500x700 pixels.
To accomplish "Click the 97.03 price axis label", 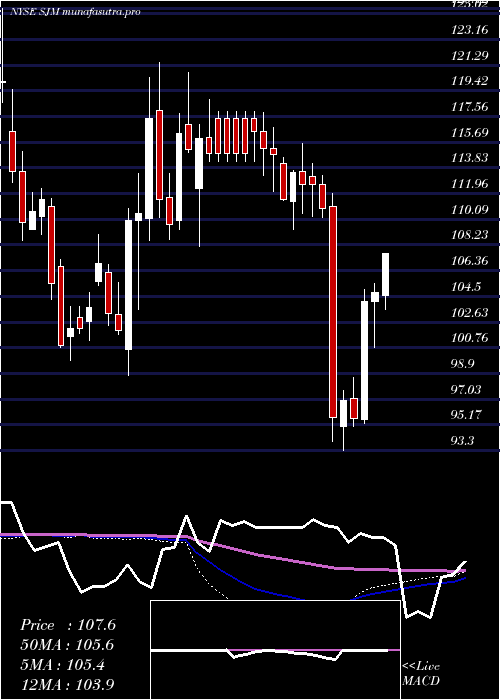I will pos(467,390).
